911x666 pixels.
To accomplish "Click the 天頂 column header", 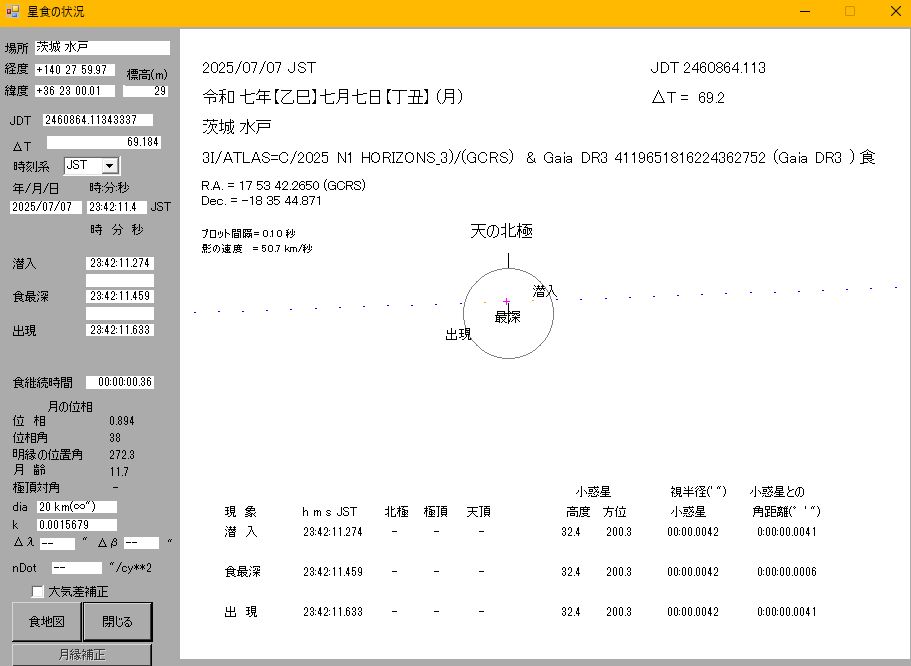I will (x=479, y=512).
